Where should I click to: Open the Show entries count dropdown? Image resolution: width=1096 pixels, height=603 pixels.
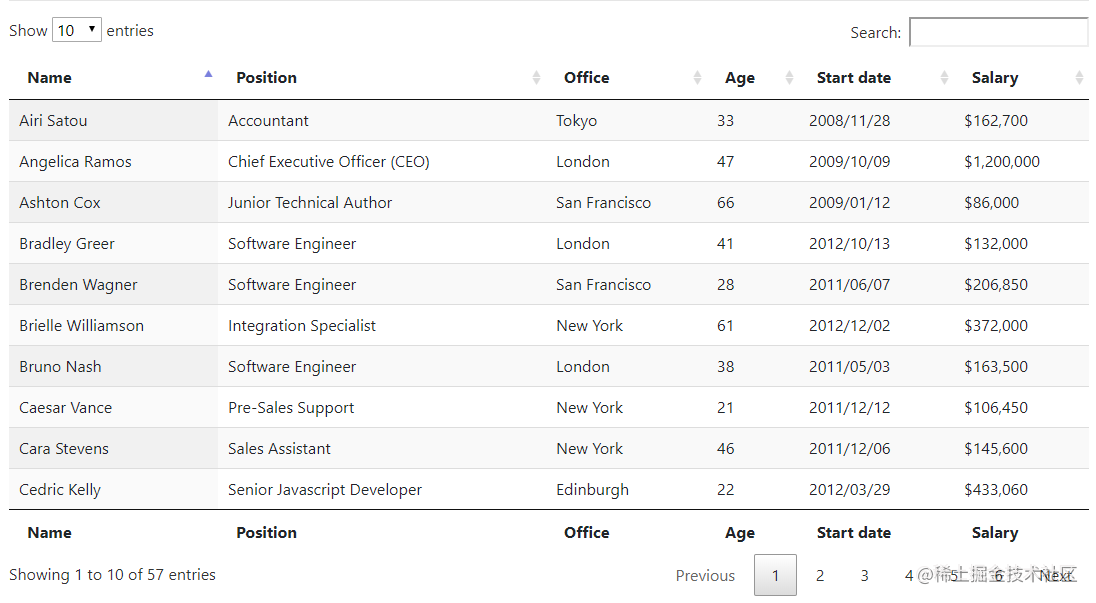coord(77,30)
